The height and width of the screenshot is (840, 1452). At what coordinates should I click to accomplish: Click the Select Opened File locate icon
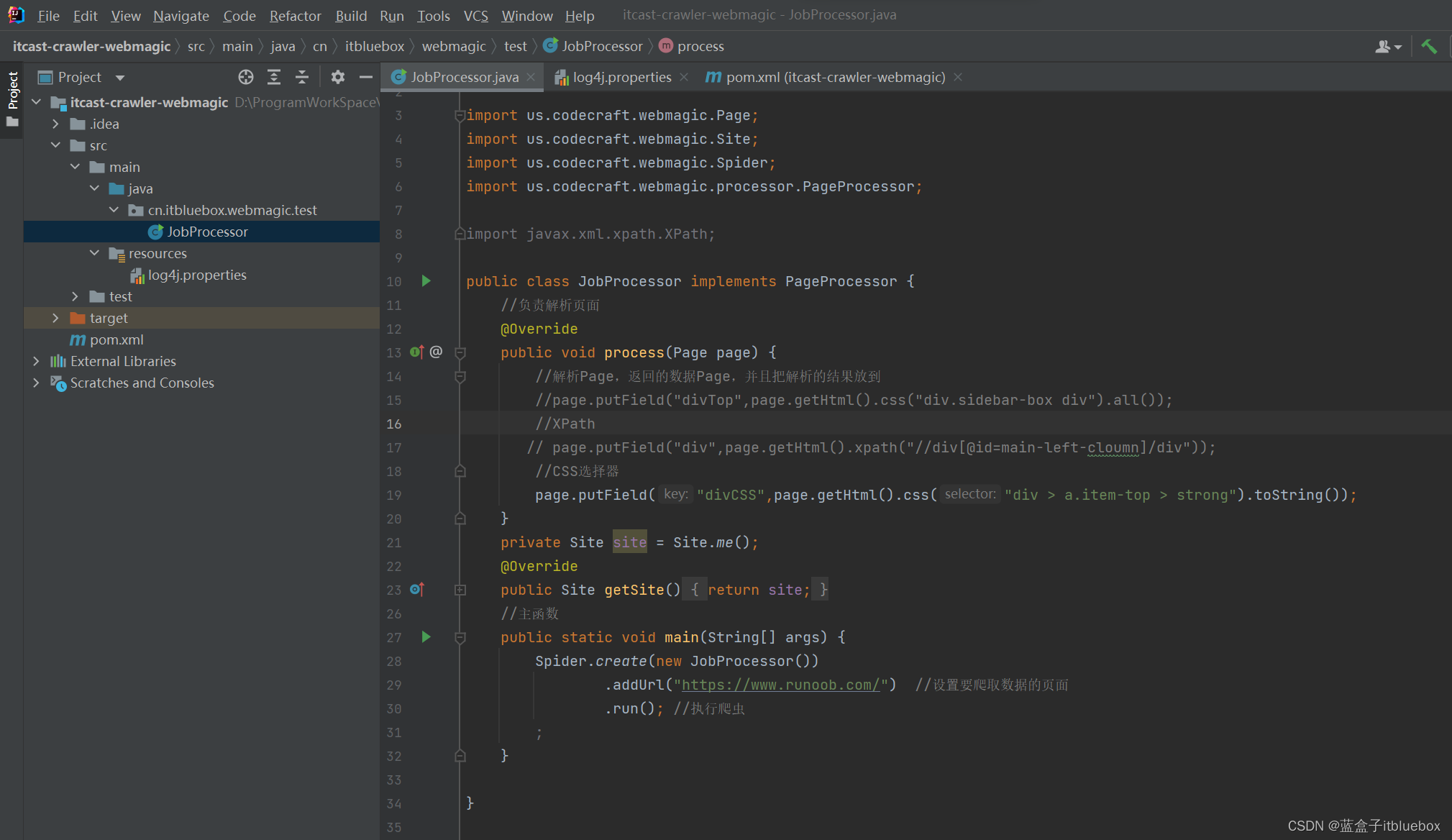click(x=246, y=77)
